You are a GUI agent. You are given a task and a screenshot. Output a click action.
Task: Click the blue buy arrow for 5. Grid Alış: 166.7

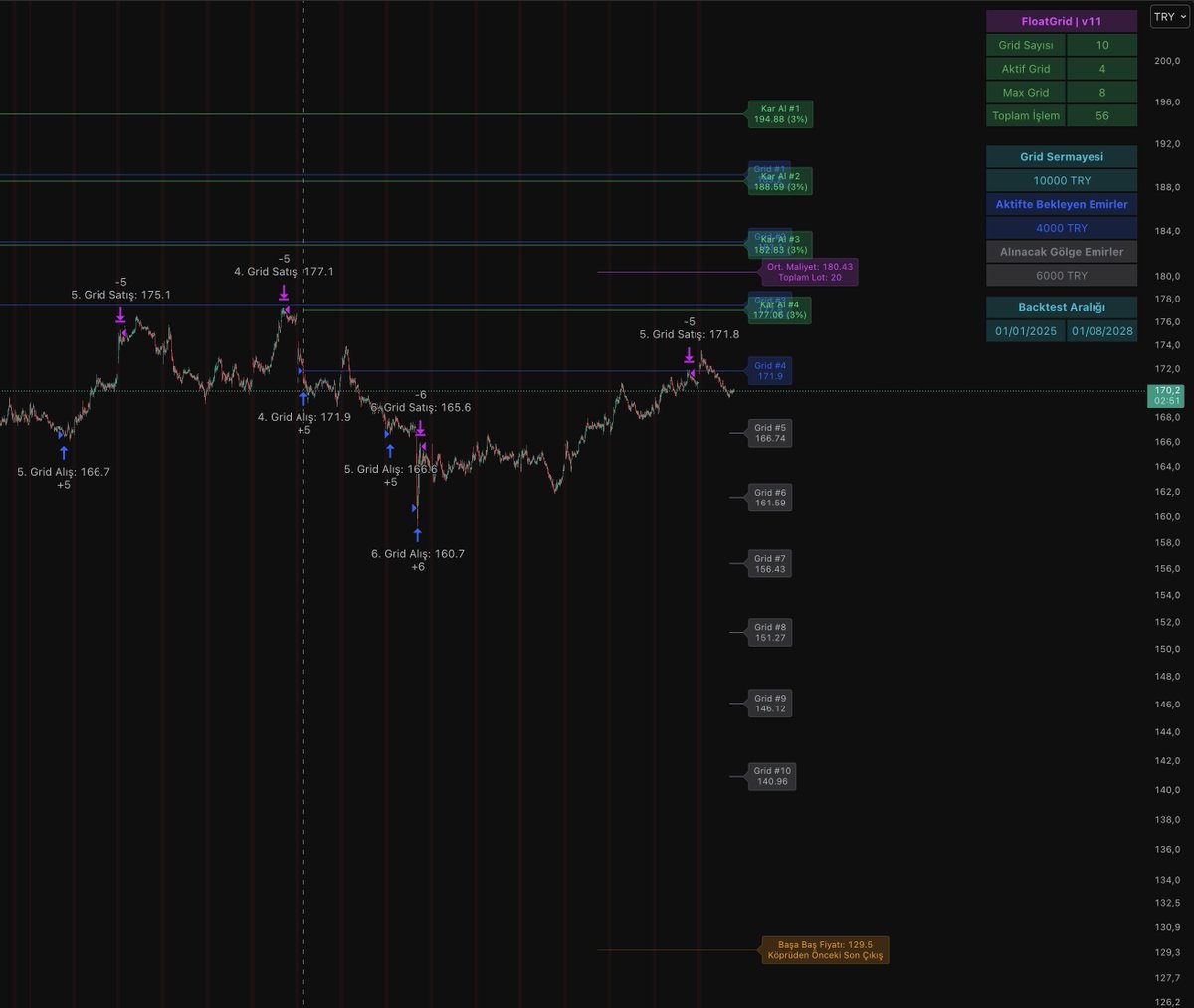point(64,453)
